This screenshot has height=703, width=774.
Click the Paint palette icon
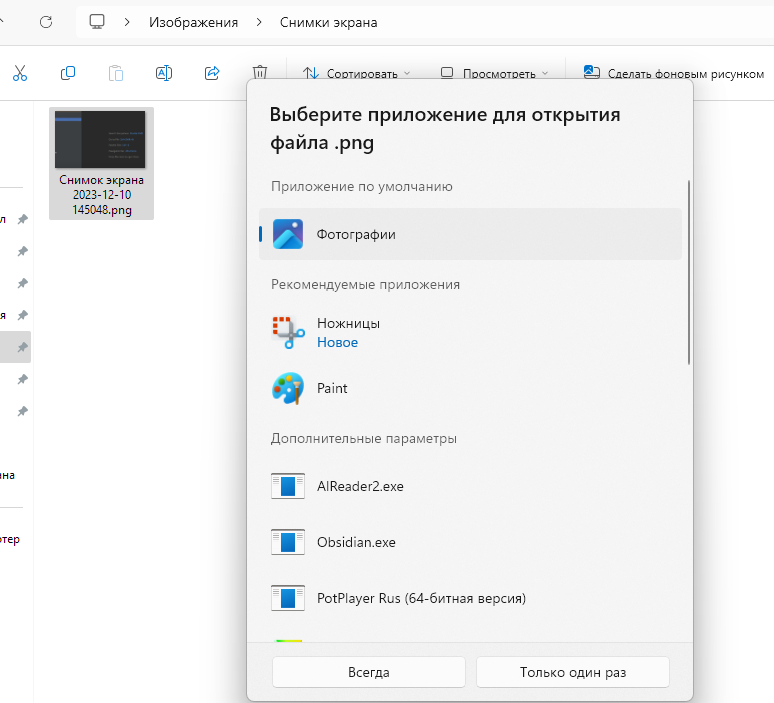pyautogui.click(x=288, y=389)
